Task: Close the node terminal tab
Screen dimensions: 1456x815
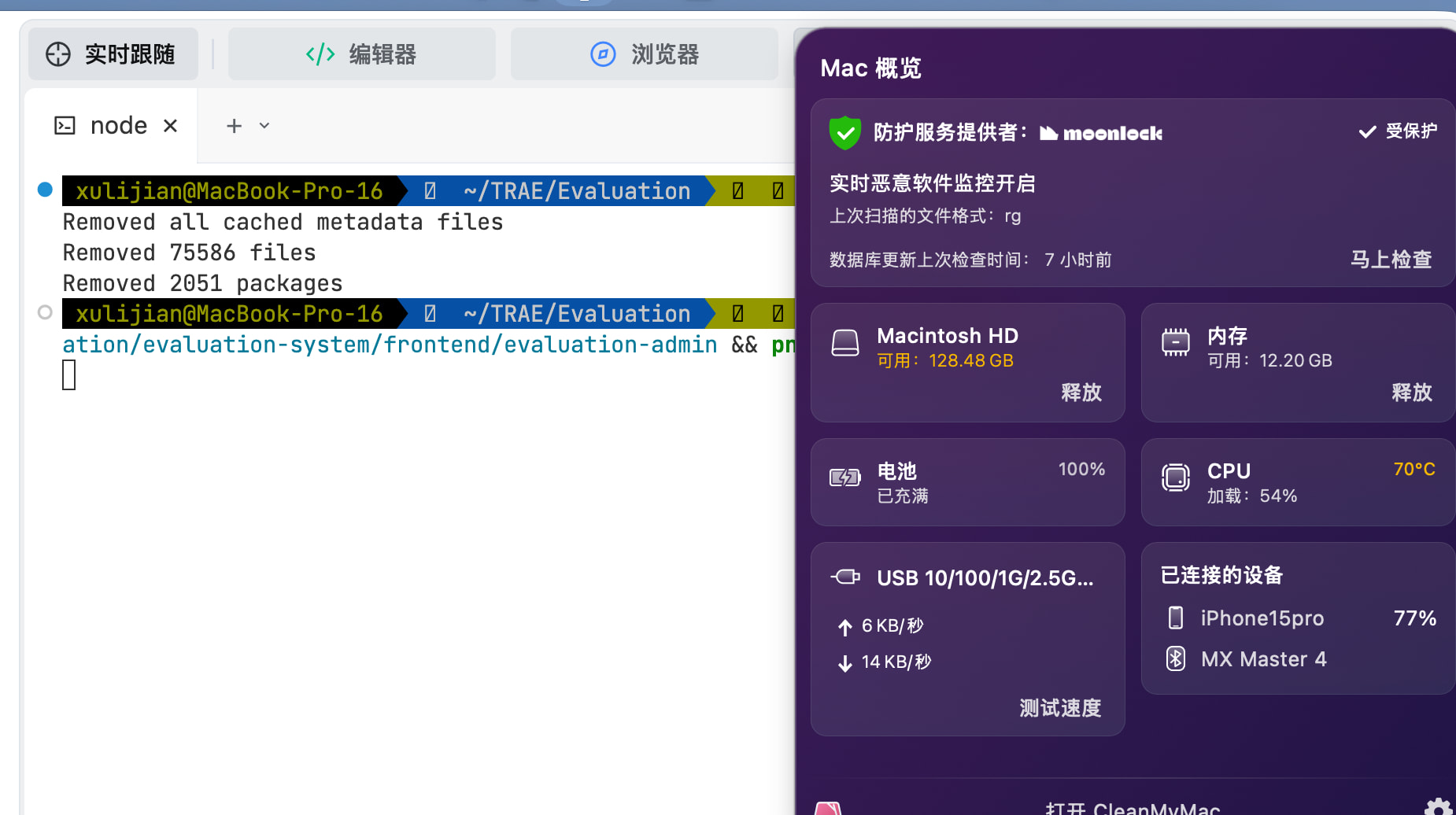Action: click(170, 126)
